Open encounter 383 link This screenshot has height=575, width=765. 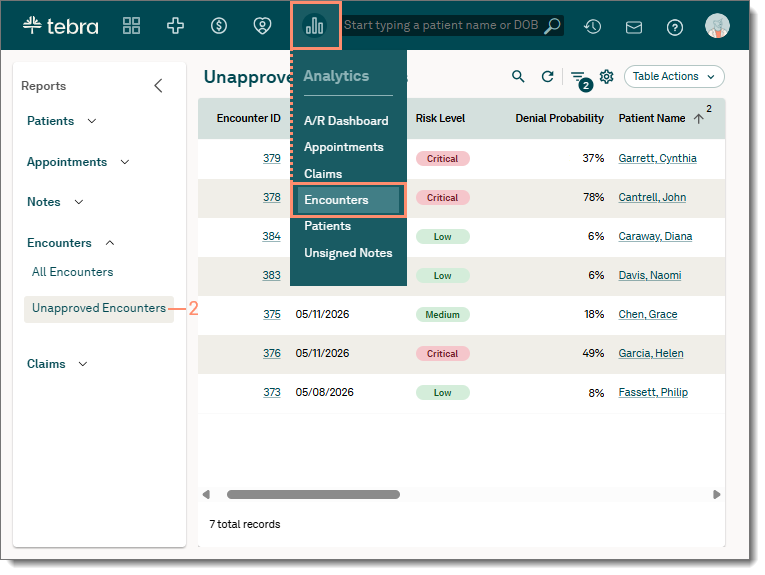coord(271,275)
